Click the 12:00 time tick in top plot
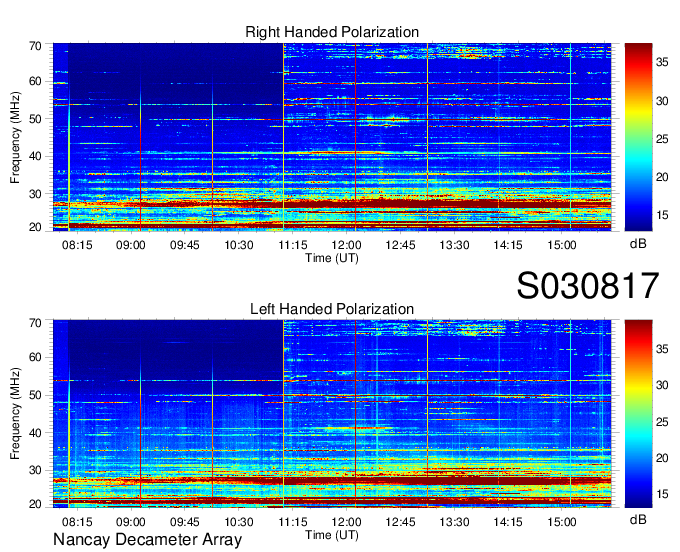This screenshot has width=680, height=552. [347, 245]
